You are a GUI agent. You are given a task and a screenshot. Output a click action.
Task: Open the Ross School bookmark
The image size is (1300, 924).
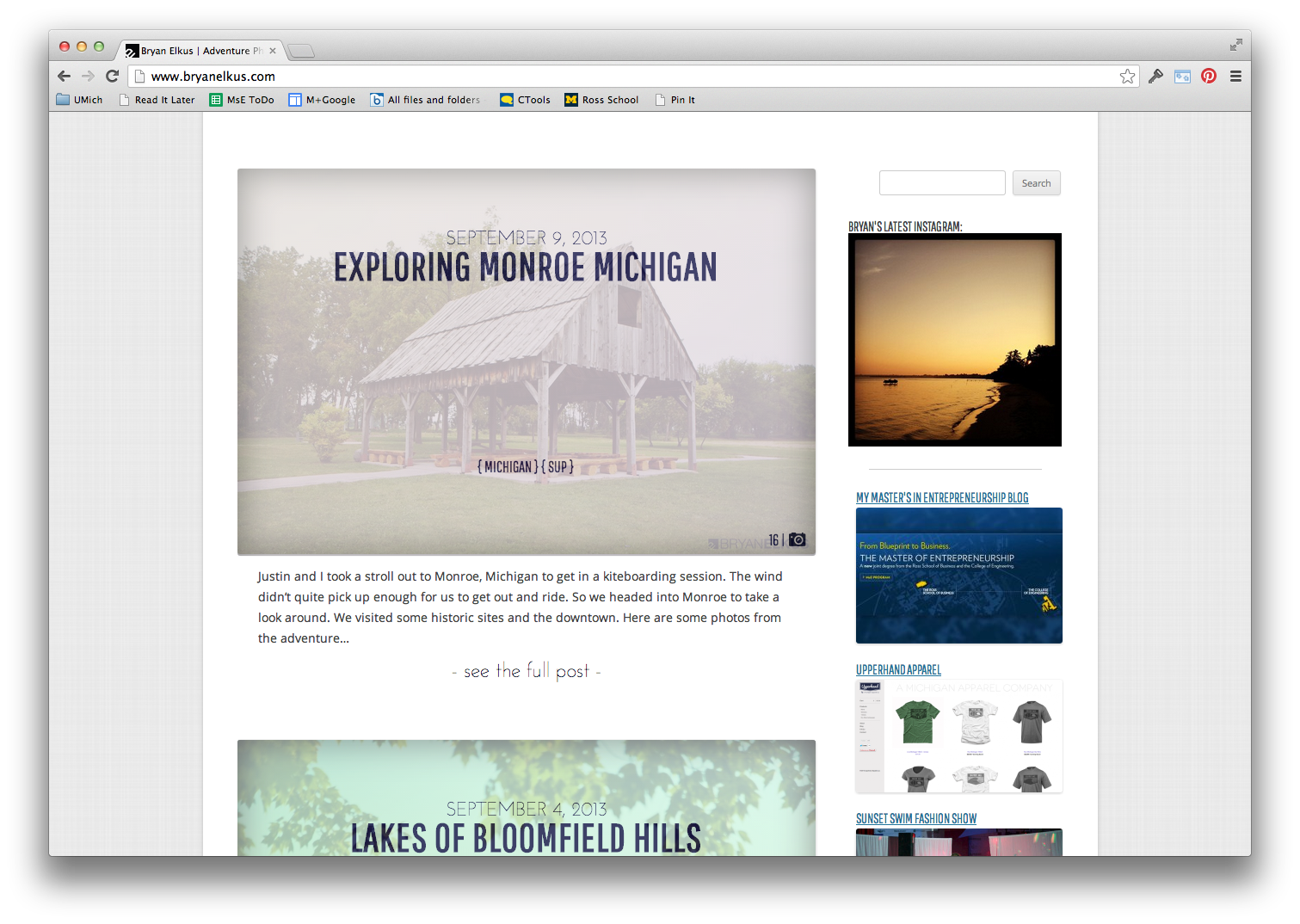pyautogui.click(x=601, y=100)
